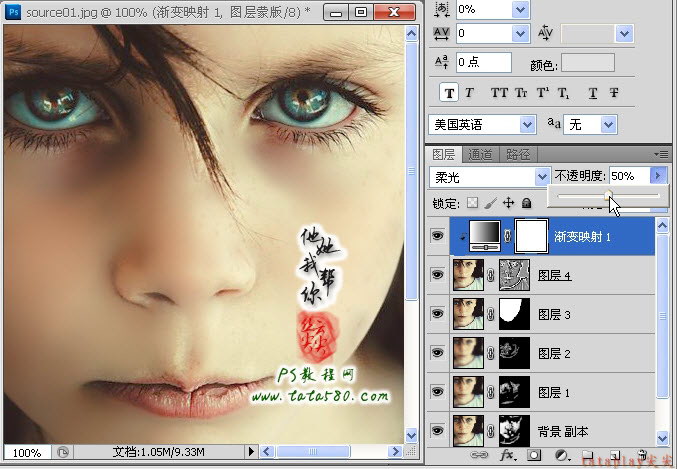
Task: Click canvas scroll left arrow
Action: (x=266, y=452)
